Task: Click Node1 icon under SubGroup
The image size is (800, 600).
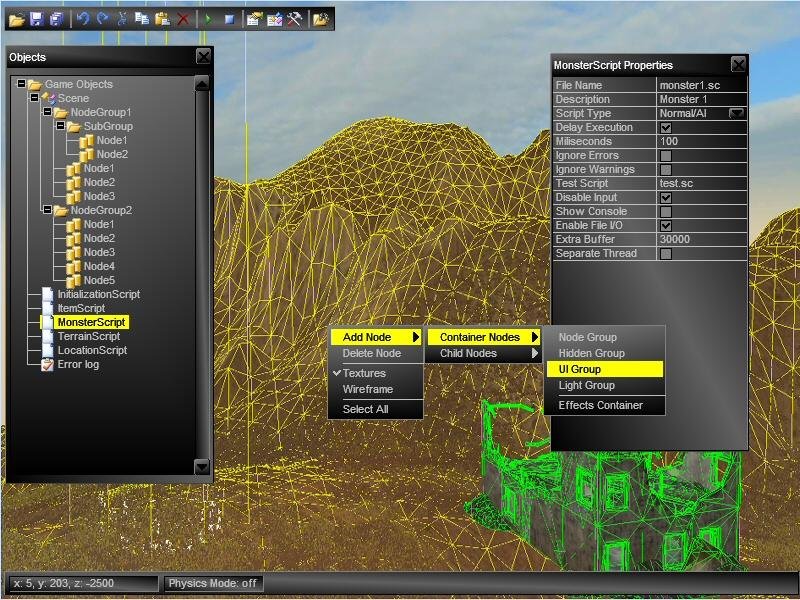Action: click(x=87, y=140)
